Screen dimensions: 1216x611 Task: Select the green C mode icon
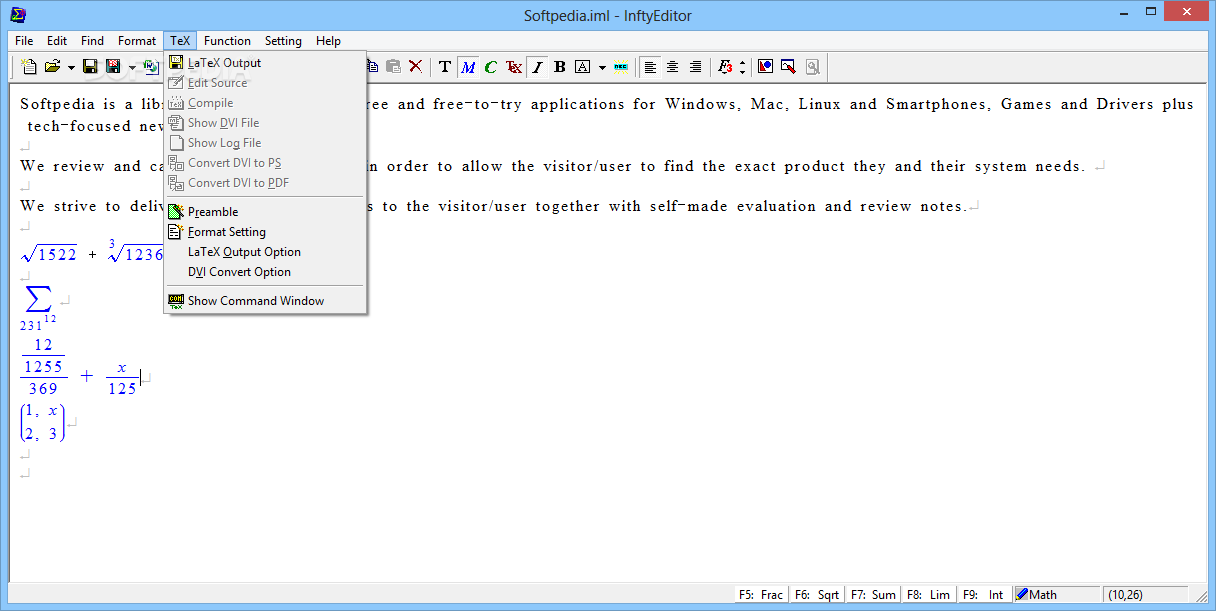point(490,67)
